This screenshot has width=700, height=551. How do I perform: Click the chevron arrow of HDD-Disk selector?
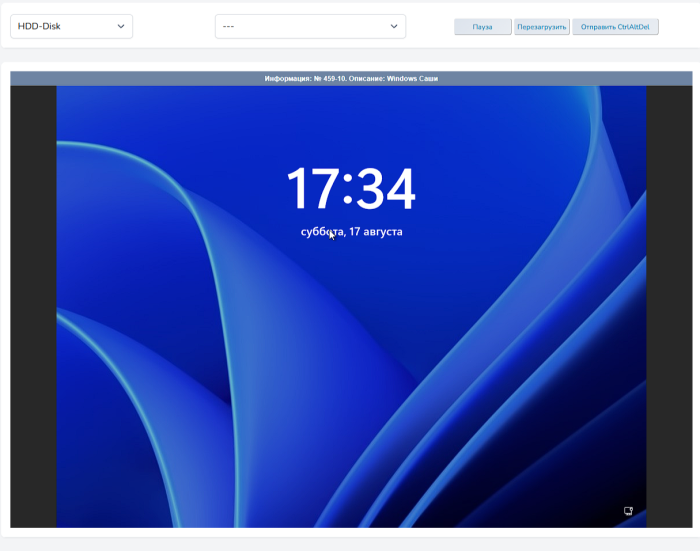coord(121,26)
